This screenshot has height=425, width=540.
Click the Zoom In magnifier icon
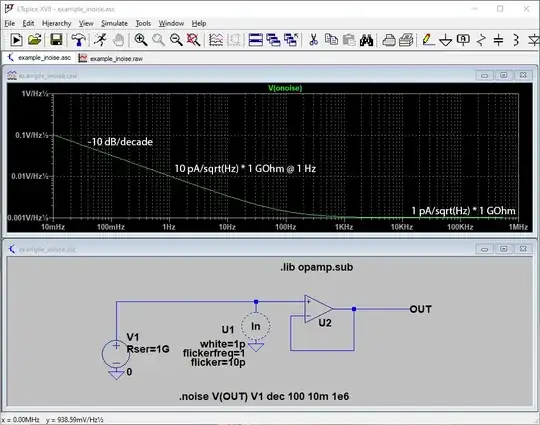click(141, 40)
